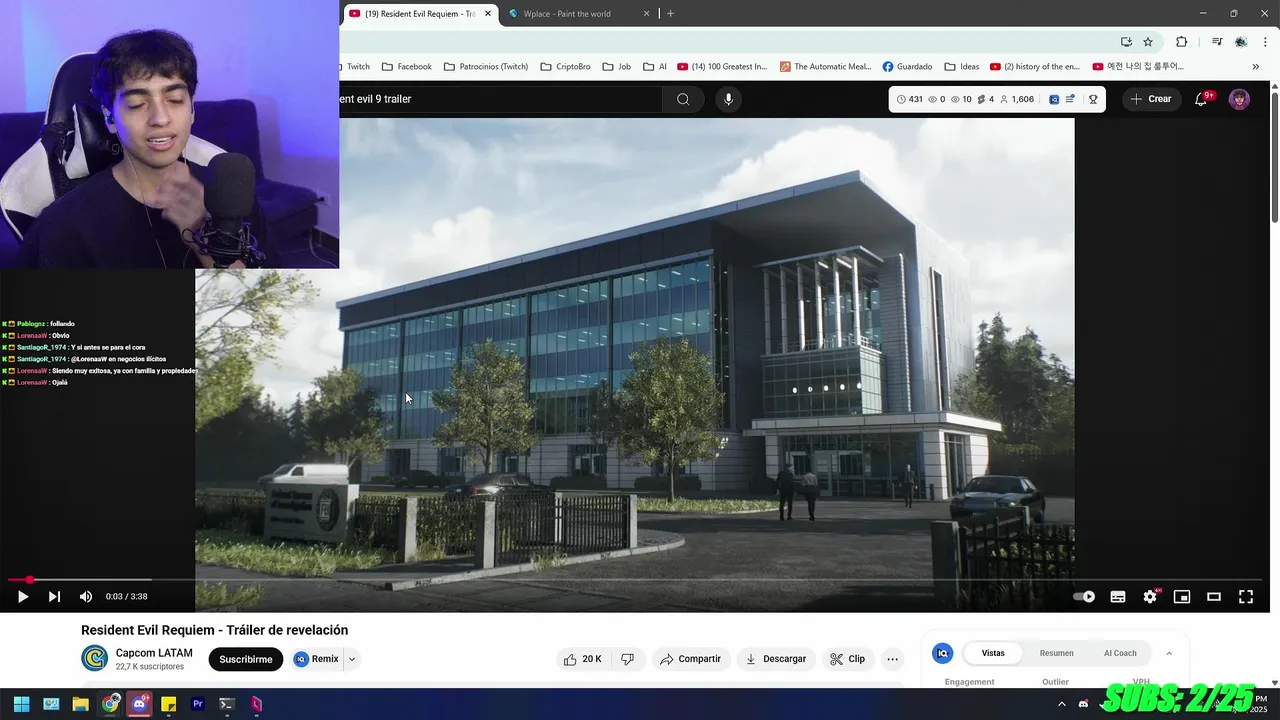Start voice search with microphone
Image resolution: width=1280 pixels, height=720 pixels.
click(728, 99)
